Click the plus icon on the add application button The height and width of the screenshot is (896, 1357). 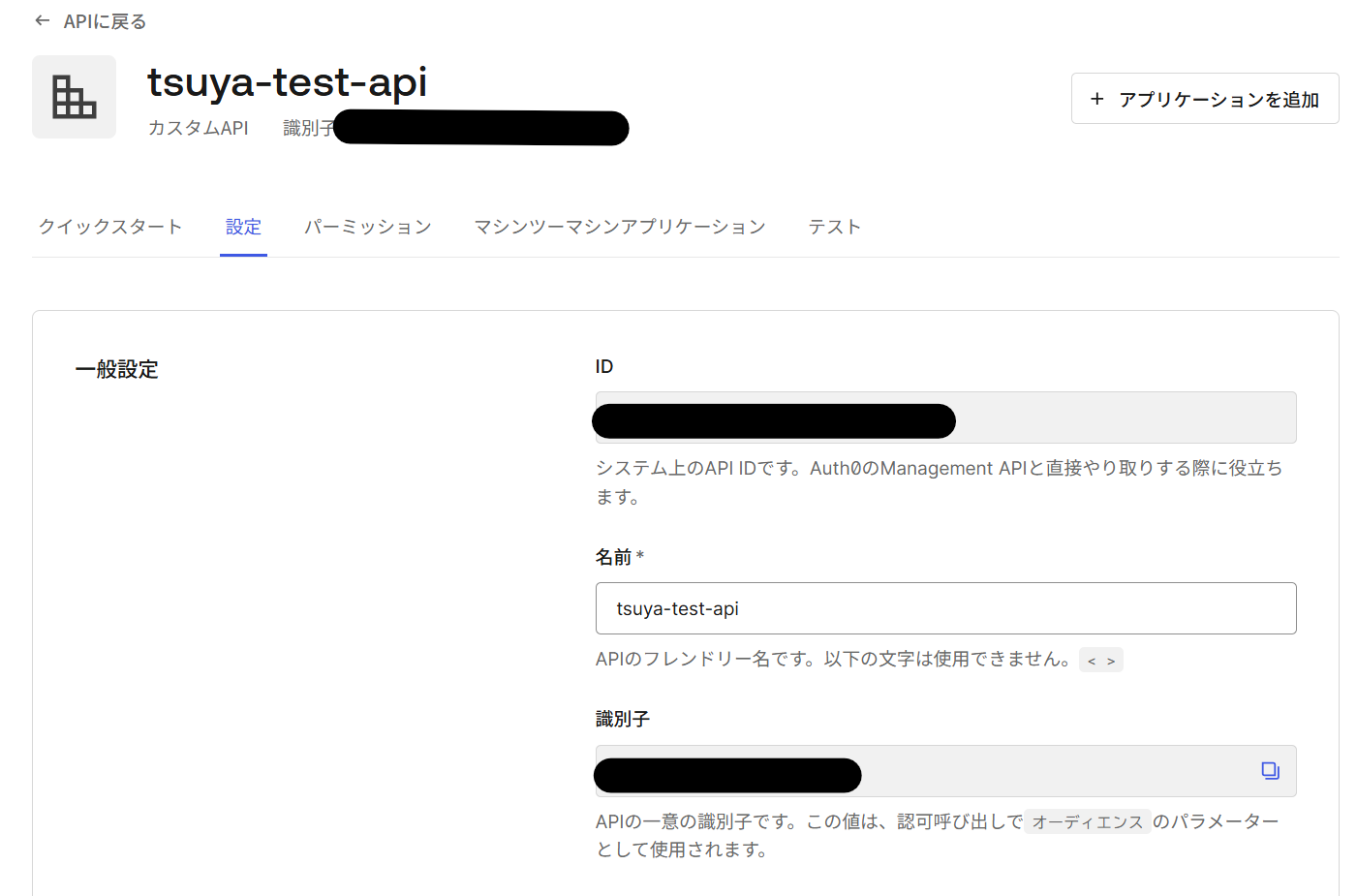tap(1096, 98)
